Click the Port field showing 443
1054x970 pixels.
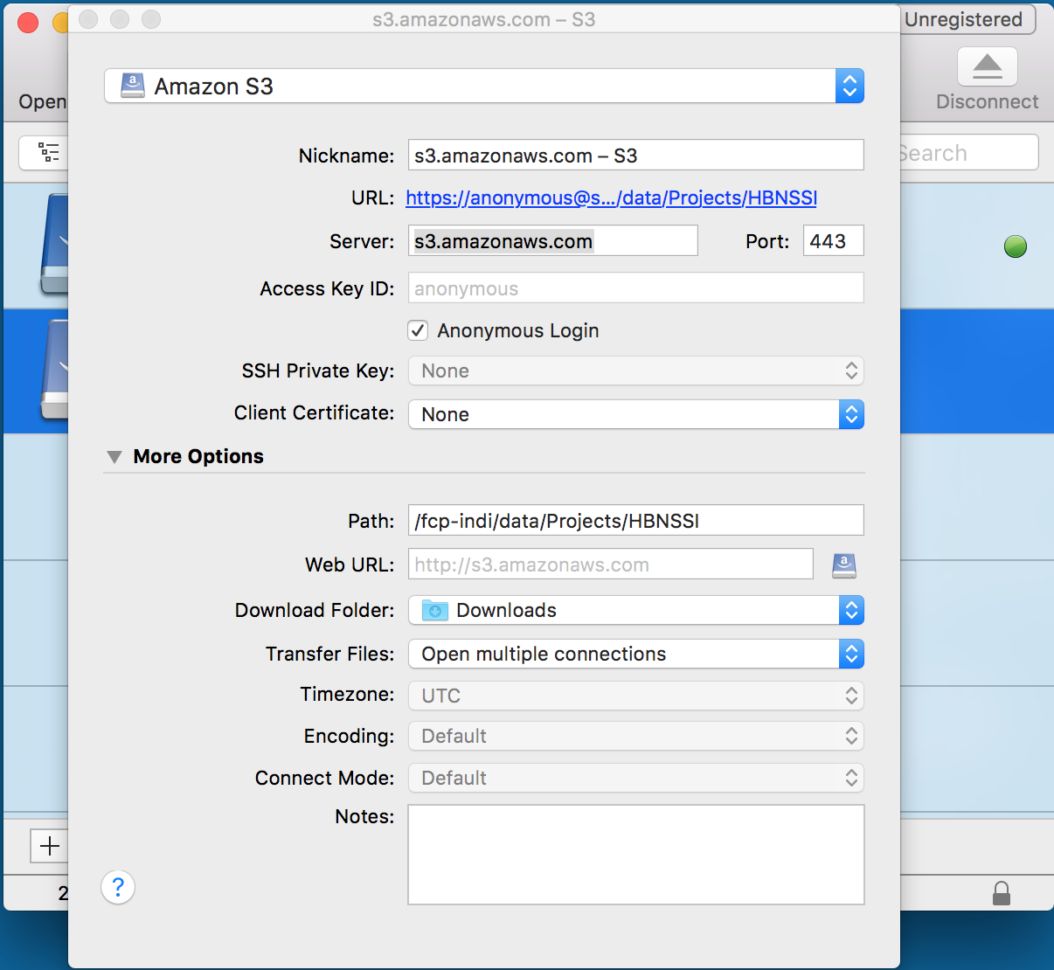click(x=833, y=241)
